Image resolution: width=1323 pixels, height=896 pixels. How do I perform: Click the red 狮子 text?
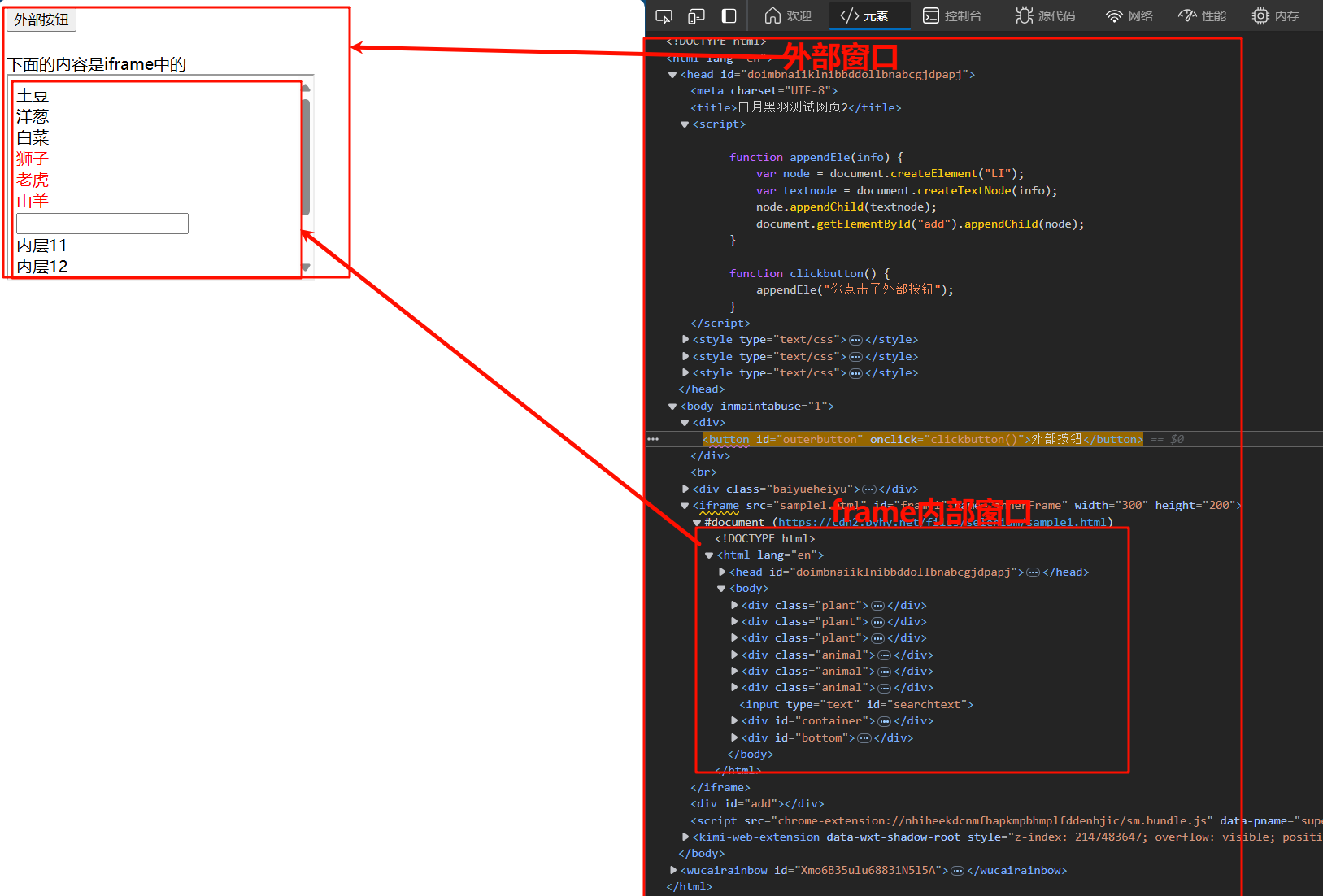(33, 159)
